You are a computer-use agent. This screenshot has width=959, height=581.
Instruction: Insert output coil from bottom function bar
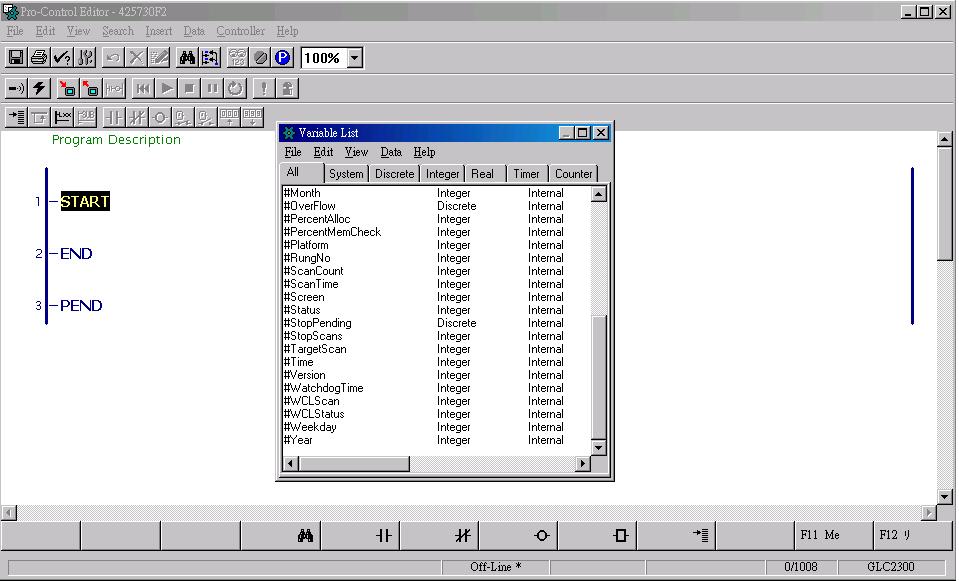click(x=541, y=536)
